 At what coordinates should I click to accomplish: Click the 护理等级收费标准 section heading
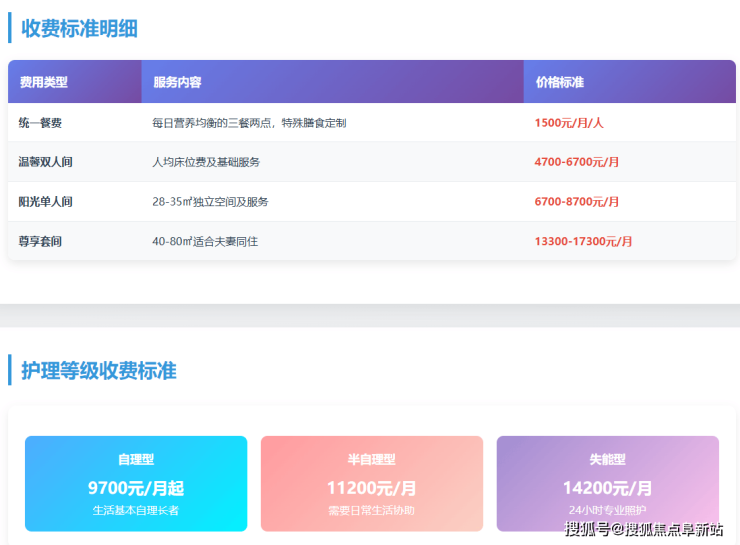coord(98,371)
